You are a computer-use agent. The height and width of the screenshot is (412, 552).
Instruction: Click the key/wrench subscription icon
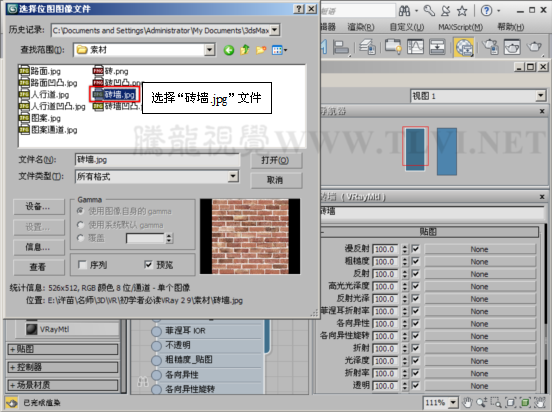(429, 11)
